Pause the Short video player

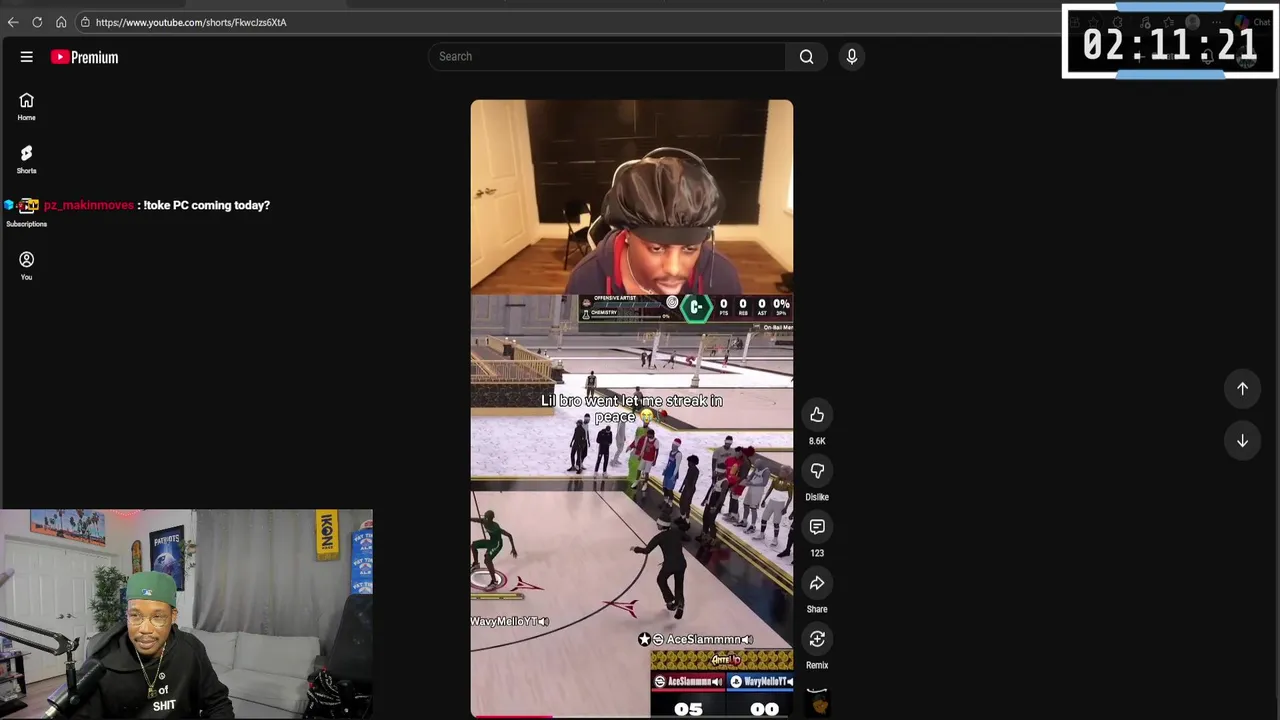(x=632, y=408)
